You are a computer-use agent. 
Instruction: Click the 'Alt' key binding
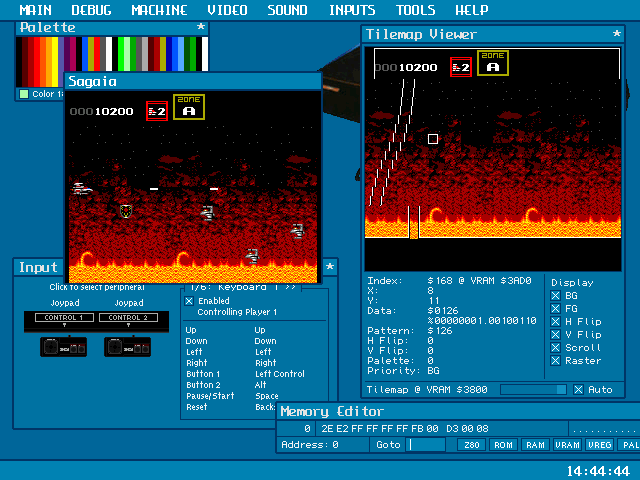tap(260, 385)
